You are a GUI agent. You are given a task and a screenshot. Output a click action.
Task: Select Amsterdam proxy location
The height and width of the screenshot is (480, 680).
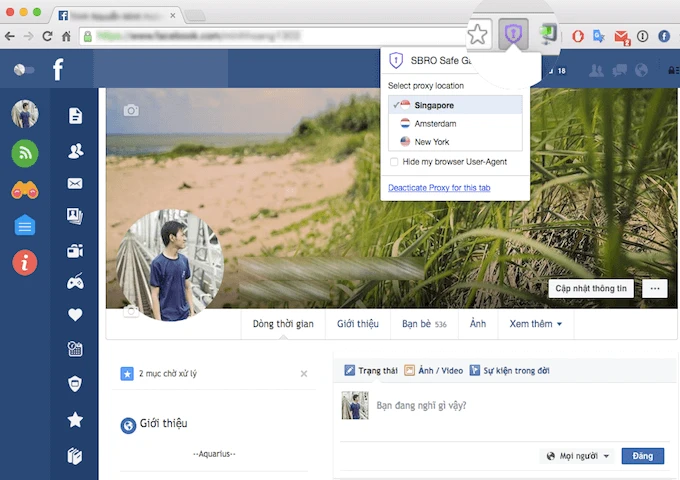[435, 123]
